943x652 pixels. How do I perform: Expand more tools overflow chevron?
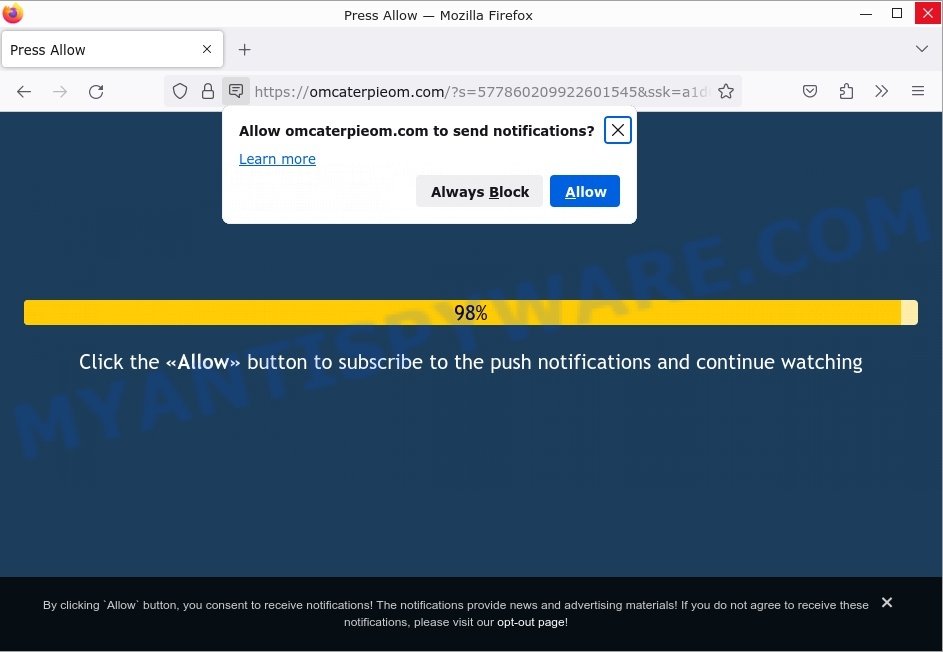tap(881, 92)
